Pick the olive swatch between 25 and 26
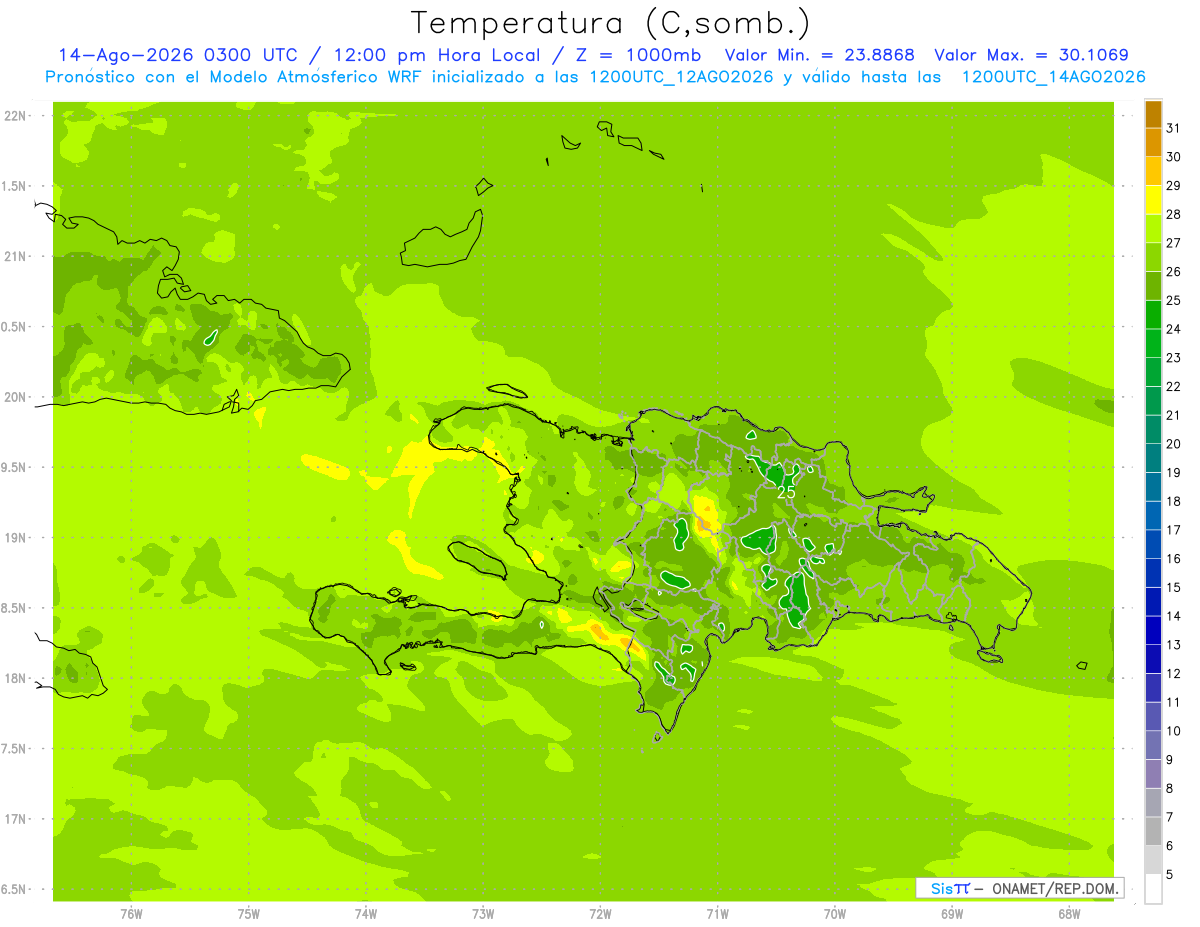This screenshot has width=1200, height=927. pos(1153,286)
